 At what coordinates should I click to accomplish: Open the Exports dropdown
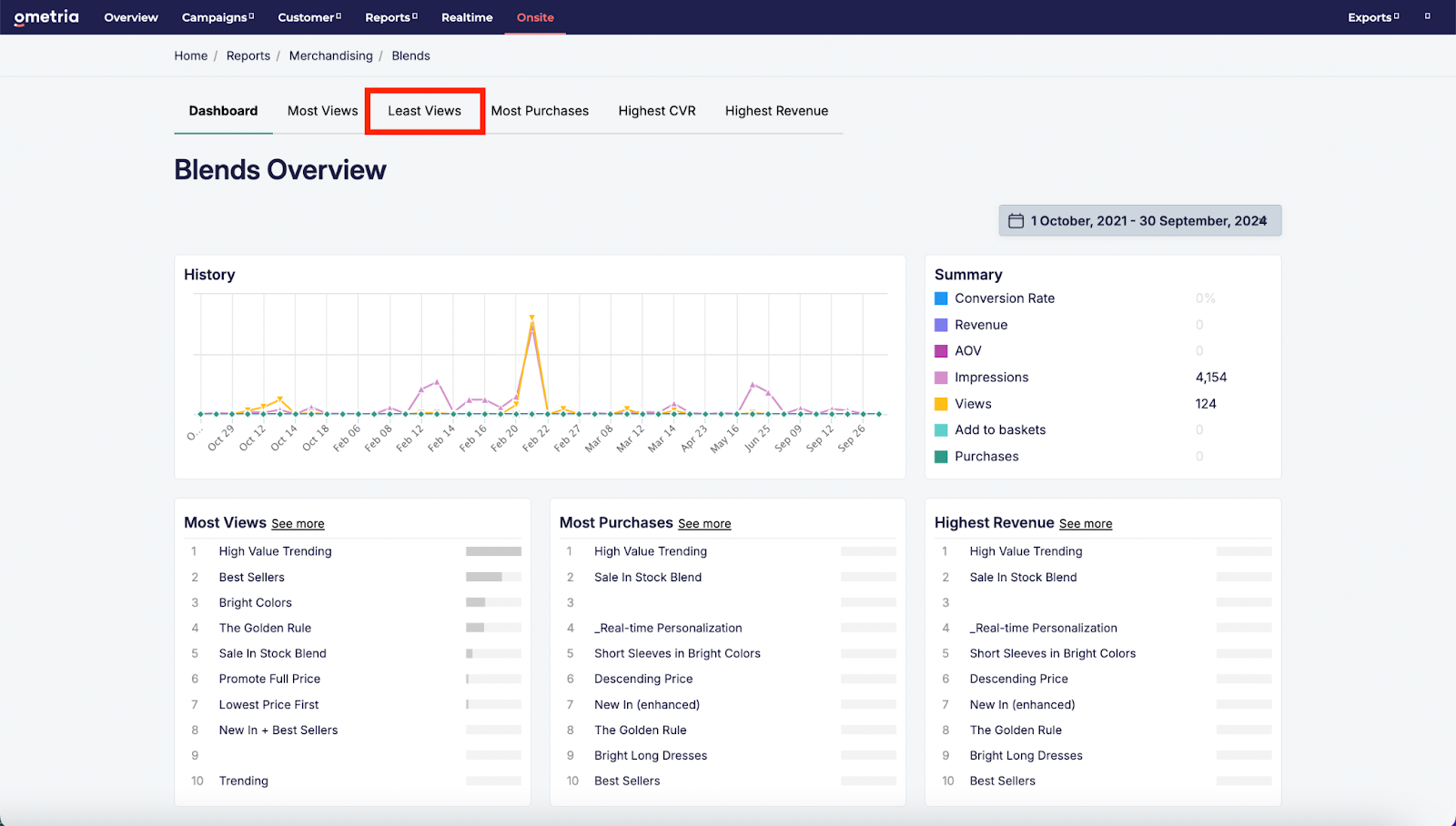click(x=1372, y=16)
